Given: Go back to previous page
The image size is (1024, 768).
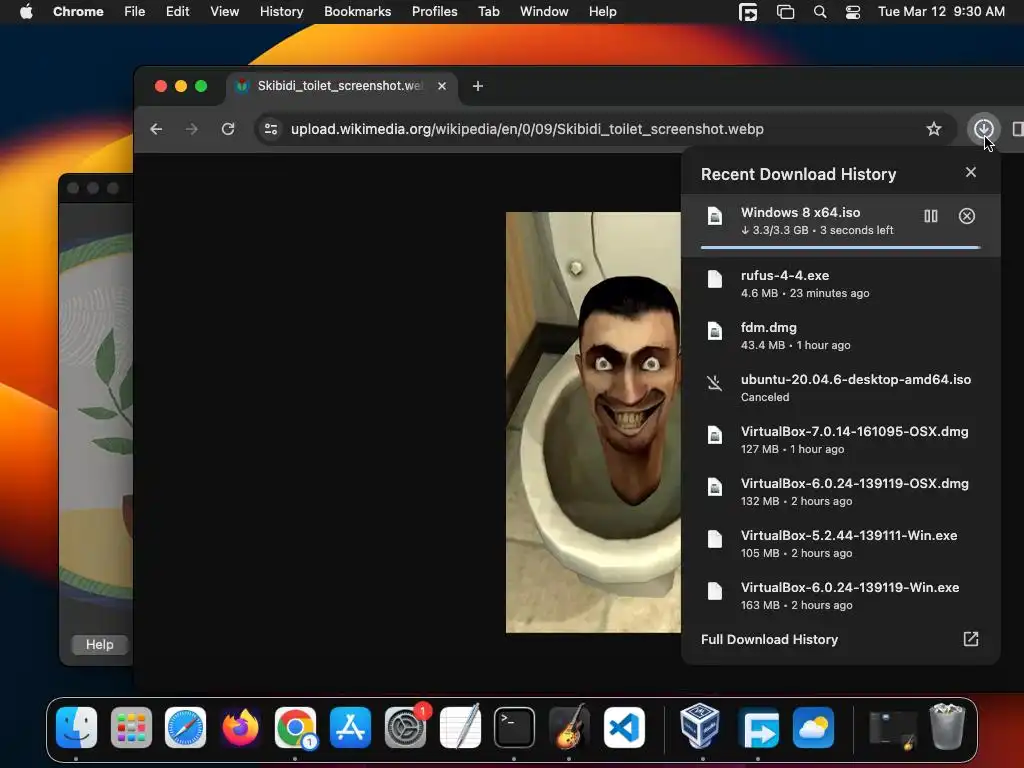Looking at the screenshot, I should 156,129.
